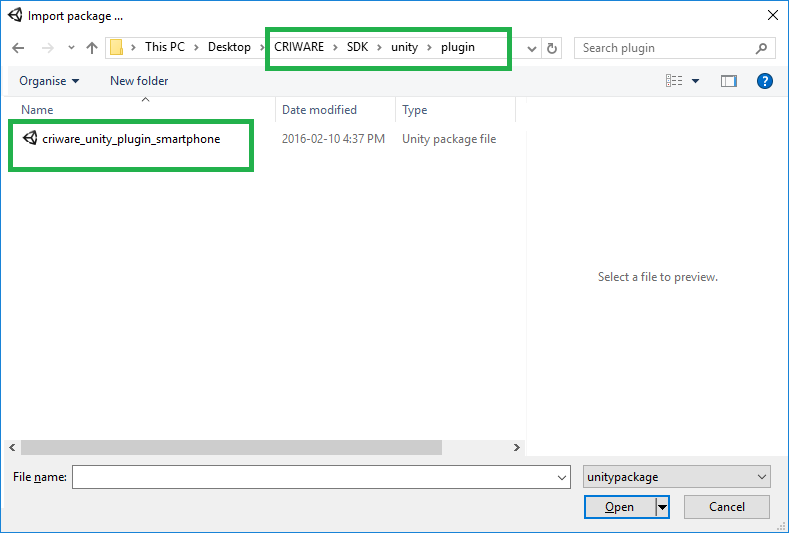Click the horizontal scrollbar right arrow
This screenshot has width=789, height=533.
point(517,447)
